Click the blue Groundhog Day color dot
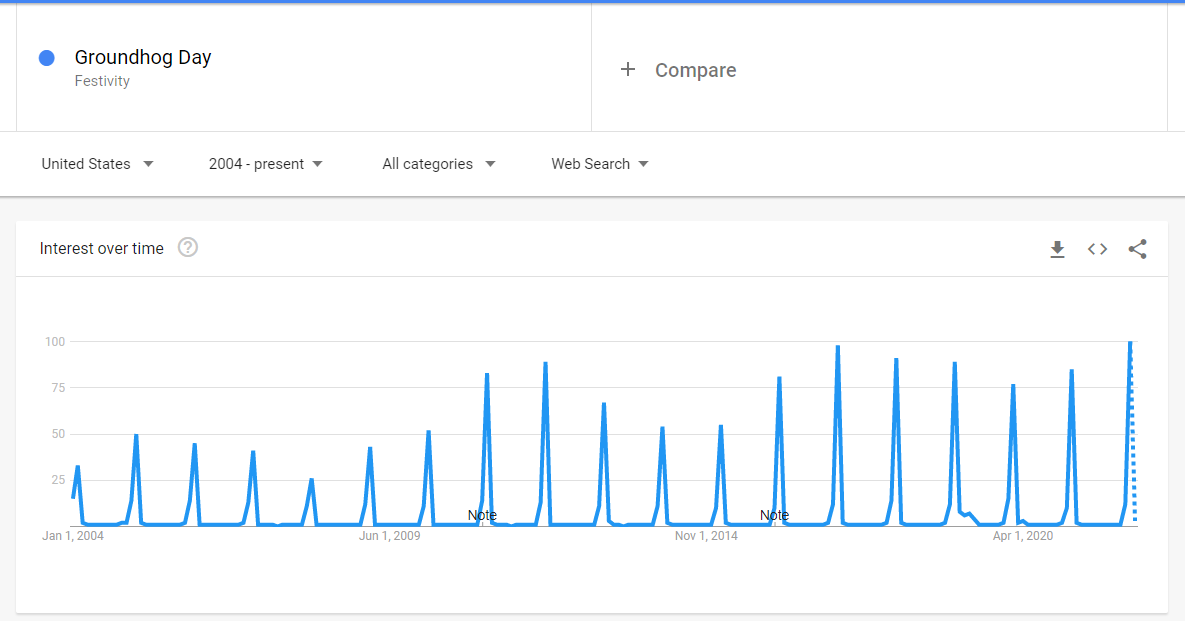 [46, 58]
